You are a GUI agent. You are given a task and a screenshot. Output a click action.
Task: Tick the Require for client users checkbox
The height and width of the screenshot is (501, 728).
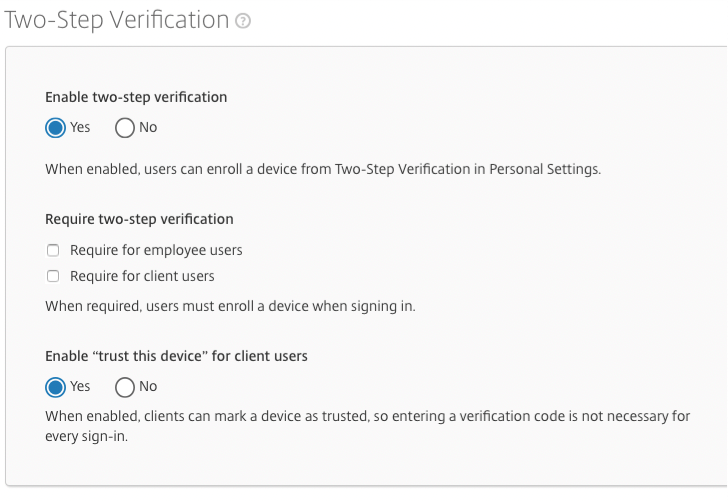click(x=53, y=277)
